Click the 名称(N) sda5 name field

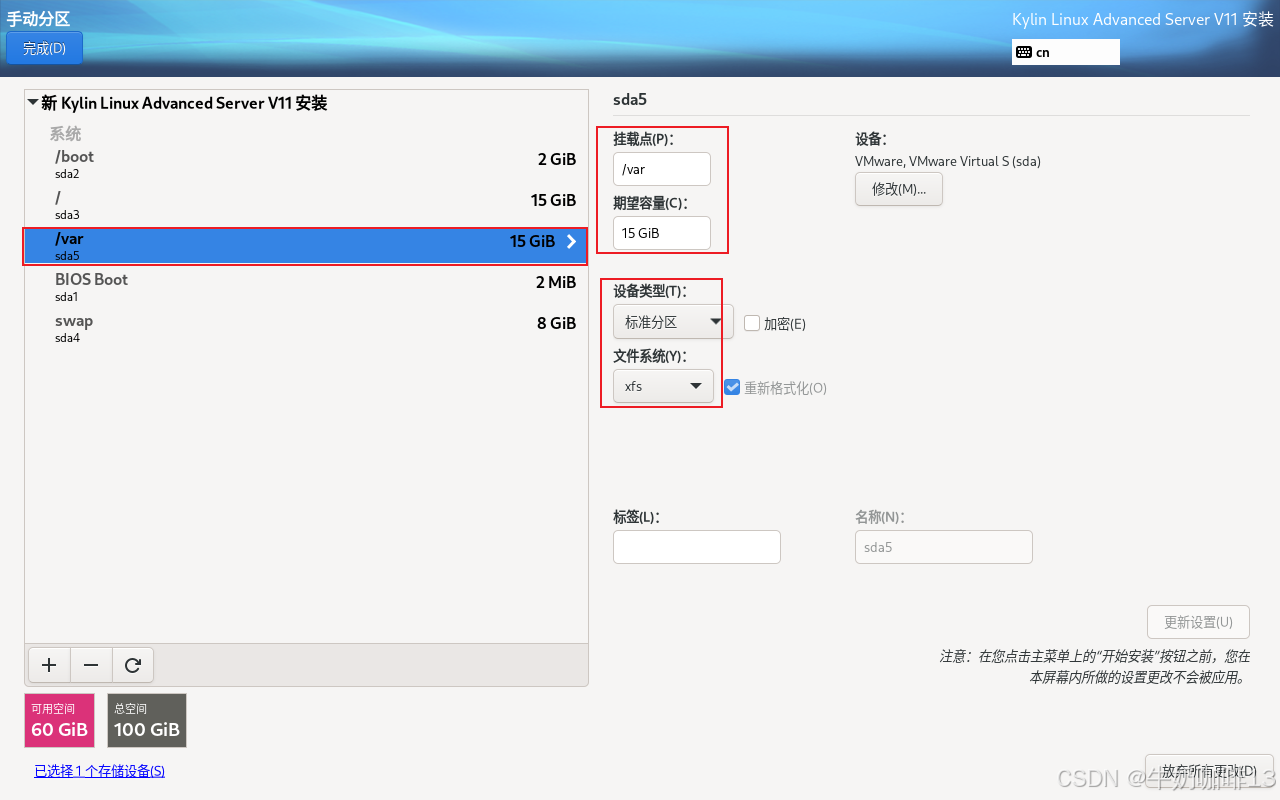point(944,547)
